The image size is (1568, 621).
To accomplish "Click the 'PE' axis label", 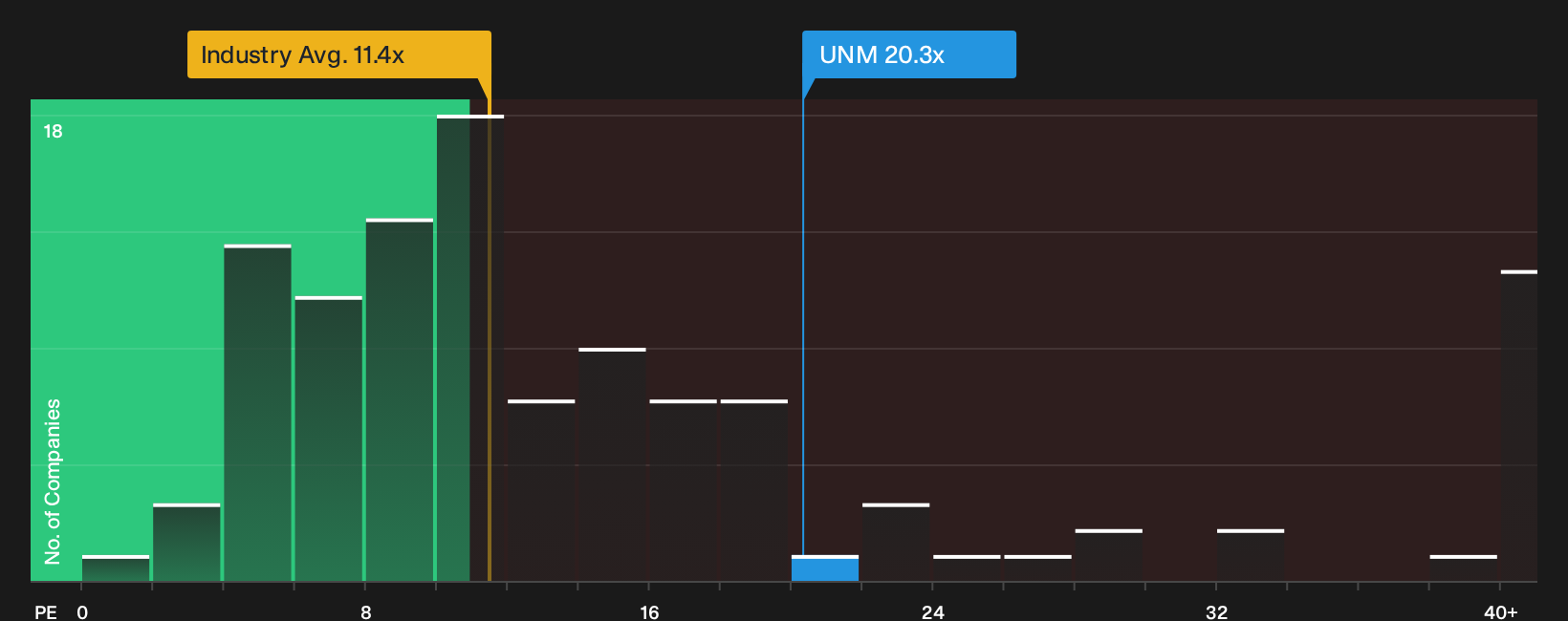I will pos(46,611).
